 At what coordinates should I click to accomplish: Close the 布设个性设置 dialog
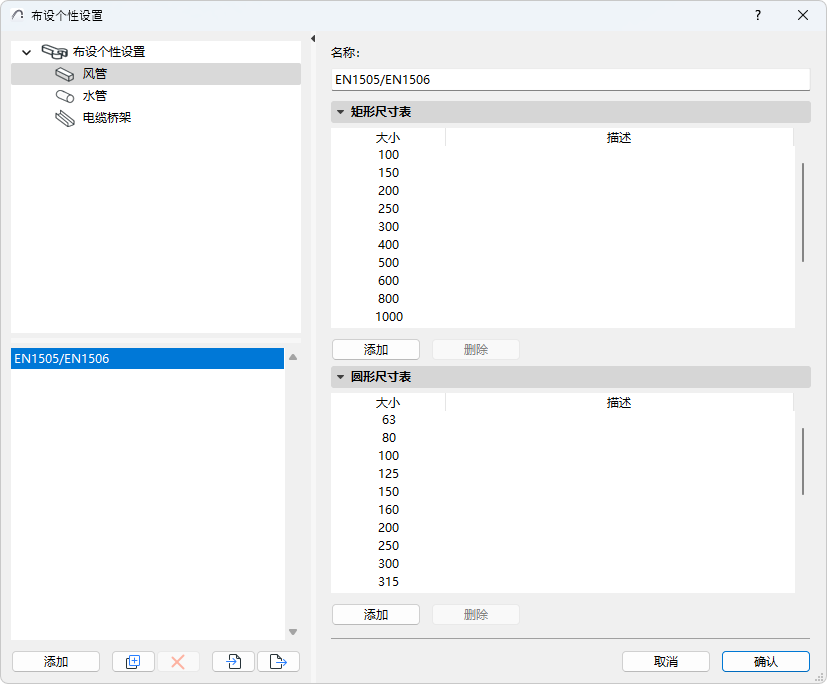pos(803,15)
